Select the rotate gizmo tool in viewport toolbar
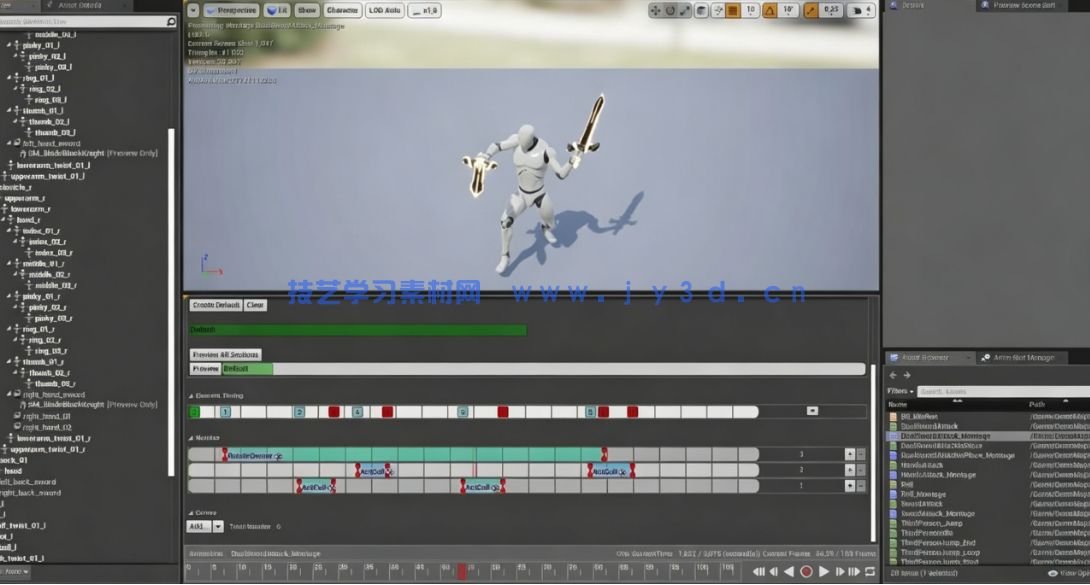The height and width of the screenshot is (585, 1090). point(670,11)
